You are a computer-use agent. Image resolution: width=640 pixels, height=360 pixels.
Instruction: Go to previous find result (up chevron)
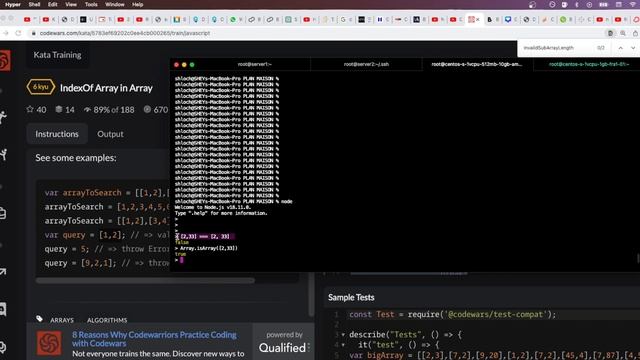tap(620, 48)
